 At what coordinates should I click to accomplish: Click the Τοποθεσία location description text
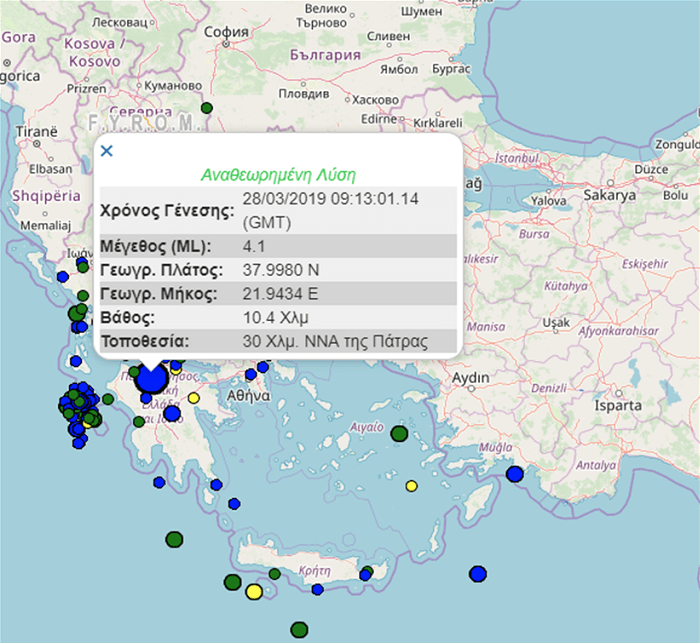tap(335, 342)
